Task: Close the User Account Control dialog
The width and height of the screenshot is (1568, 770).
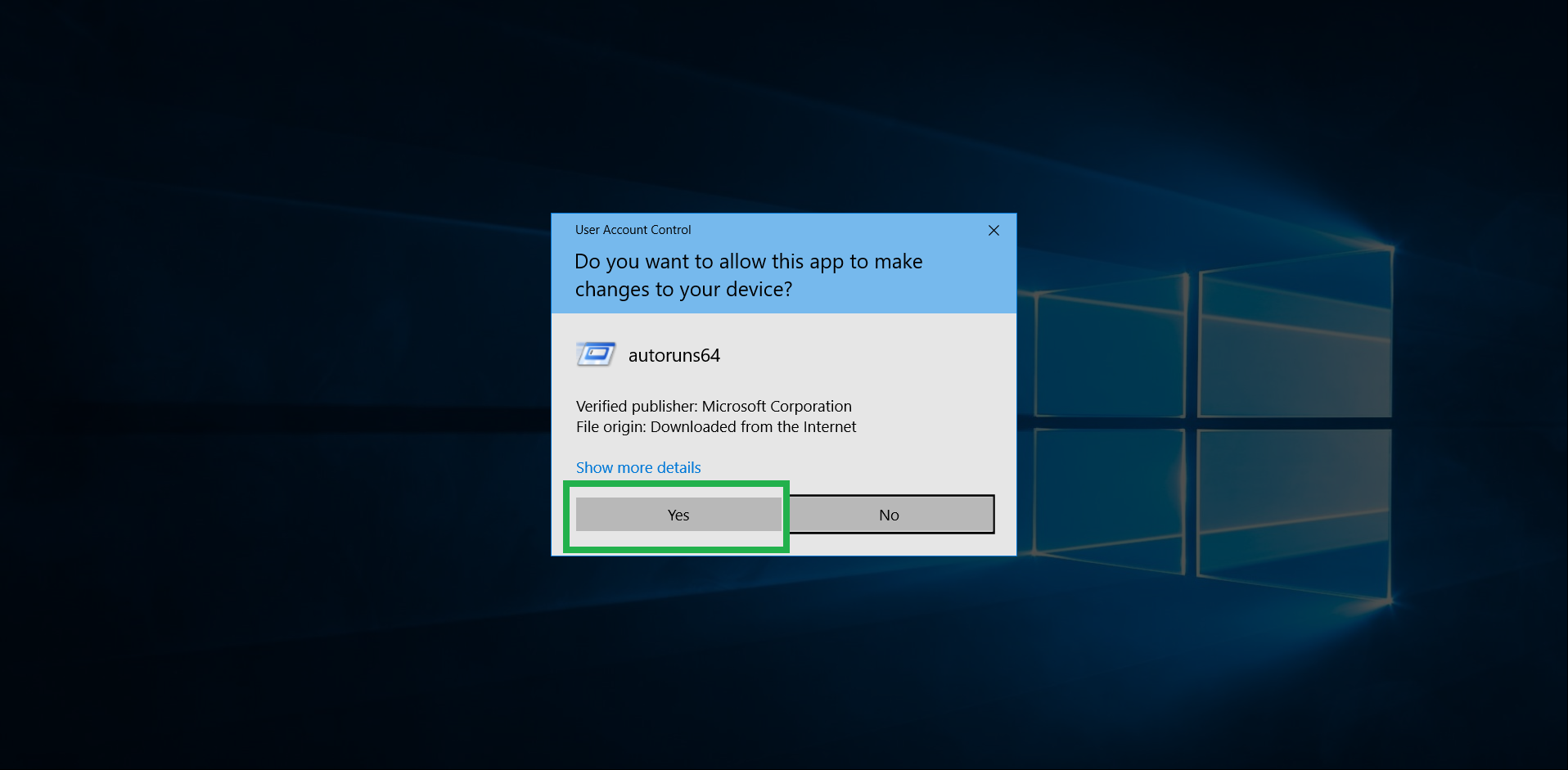Action: click(x=994, y=231)
